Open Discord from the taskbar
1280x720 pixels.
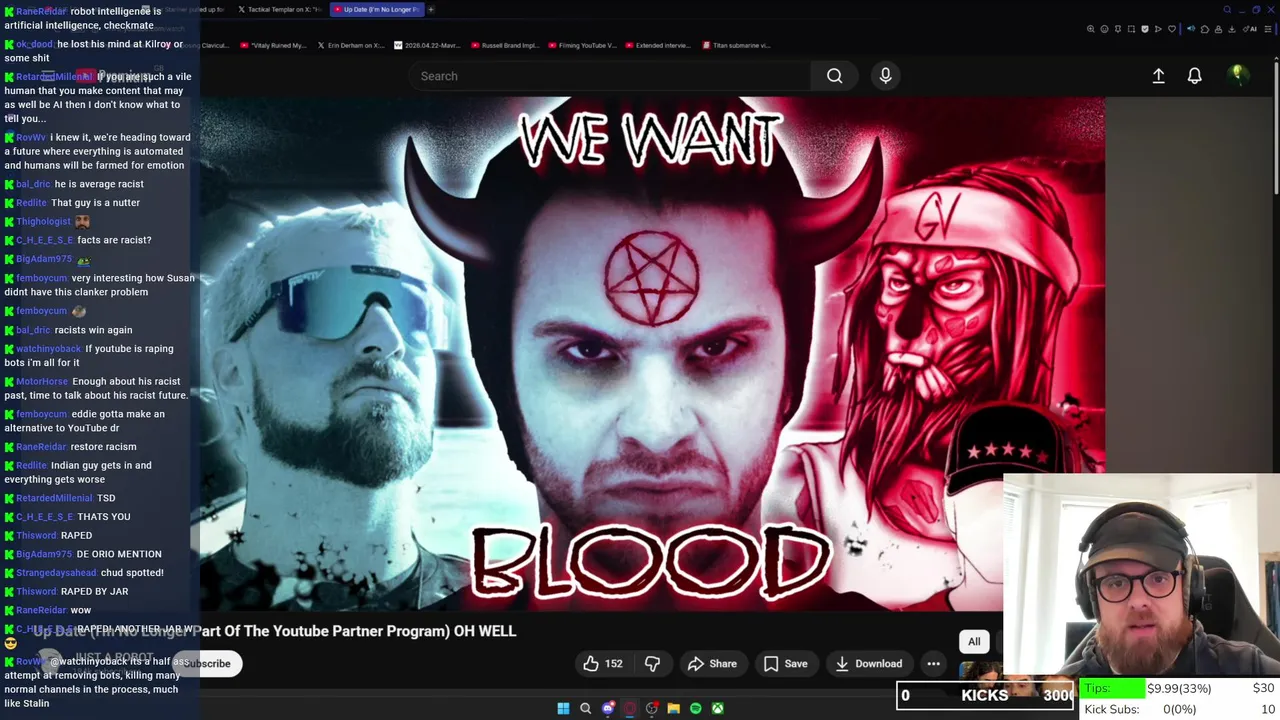[x=608, y=708]
